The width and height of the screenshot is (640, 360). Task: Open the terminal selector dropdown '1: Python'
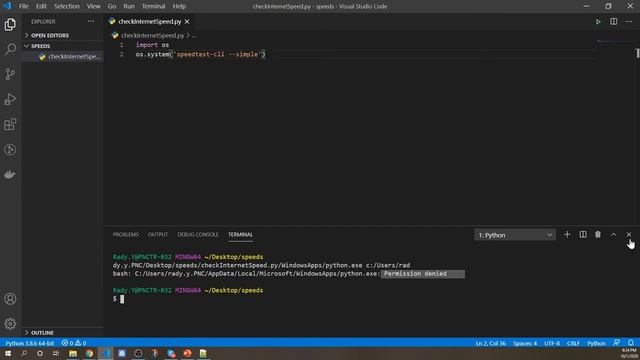coord(515,235)
